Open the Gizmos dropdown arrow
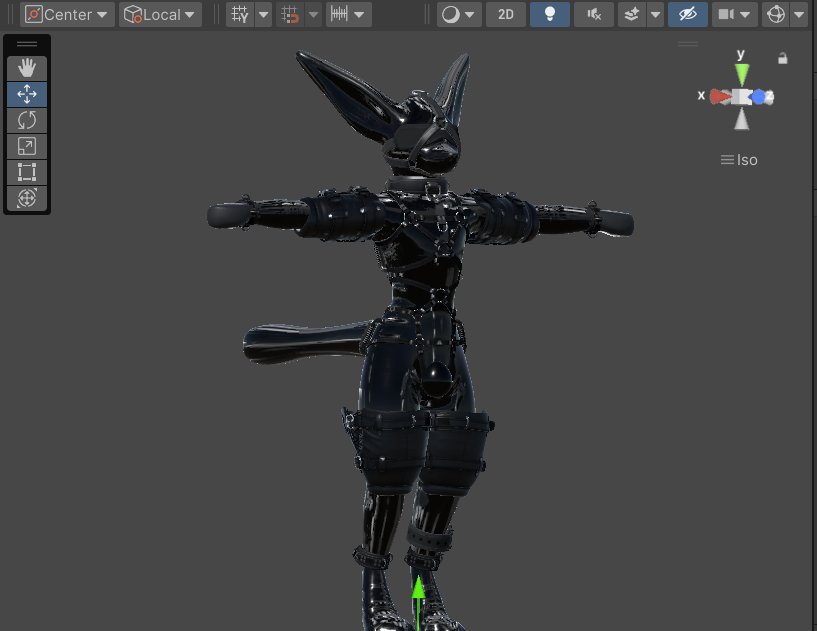Viewport: 817px width, 631px height. coord(799,15)
